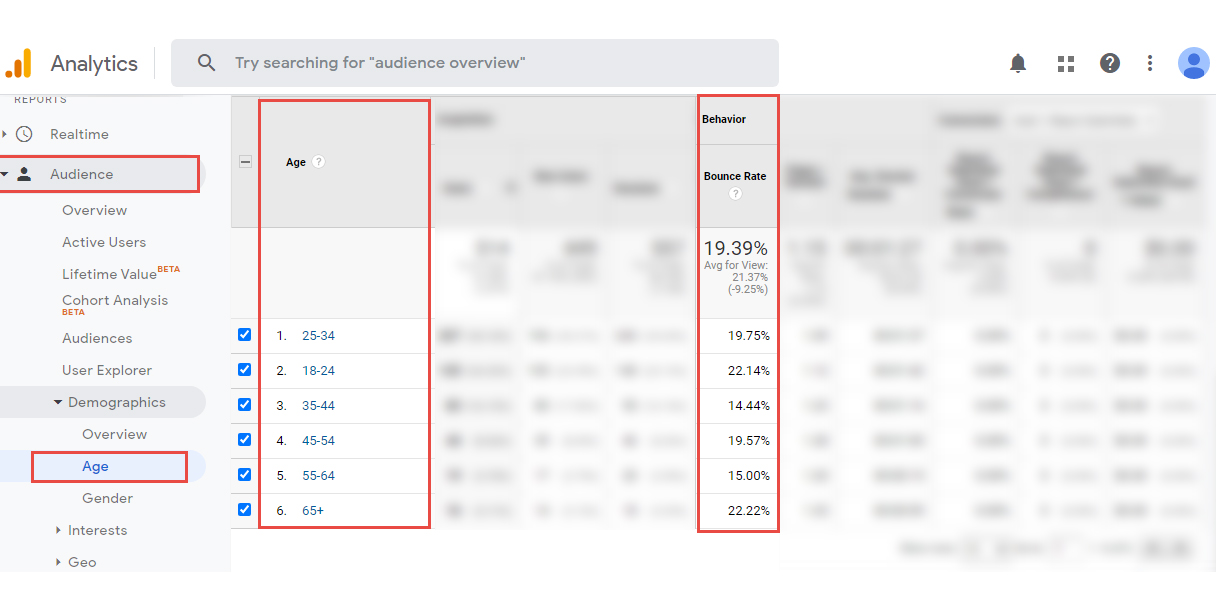Click the Age column help icon

(319, 162)
